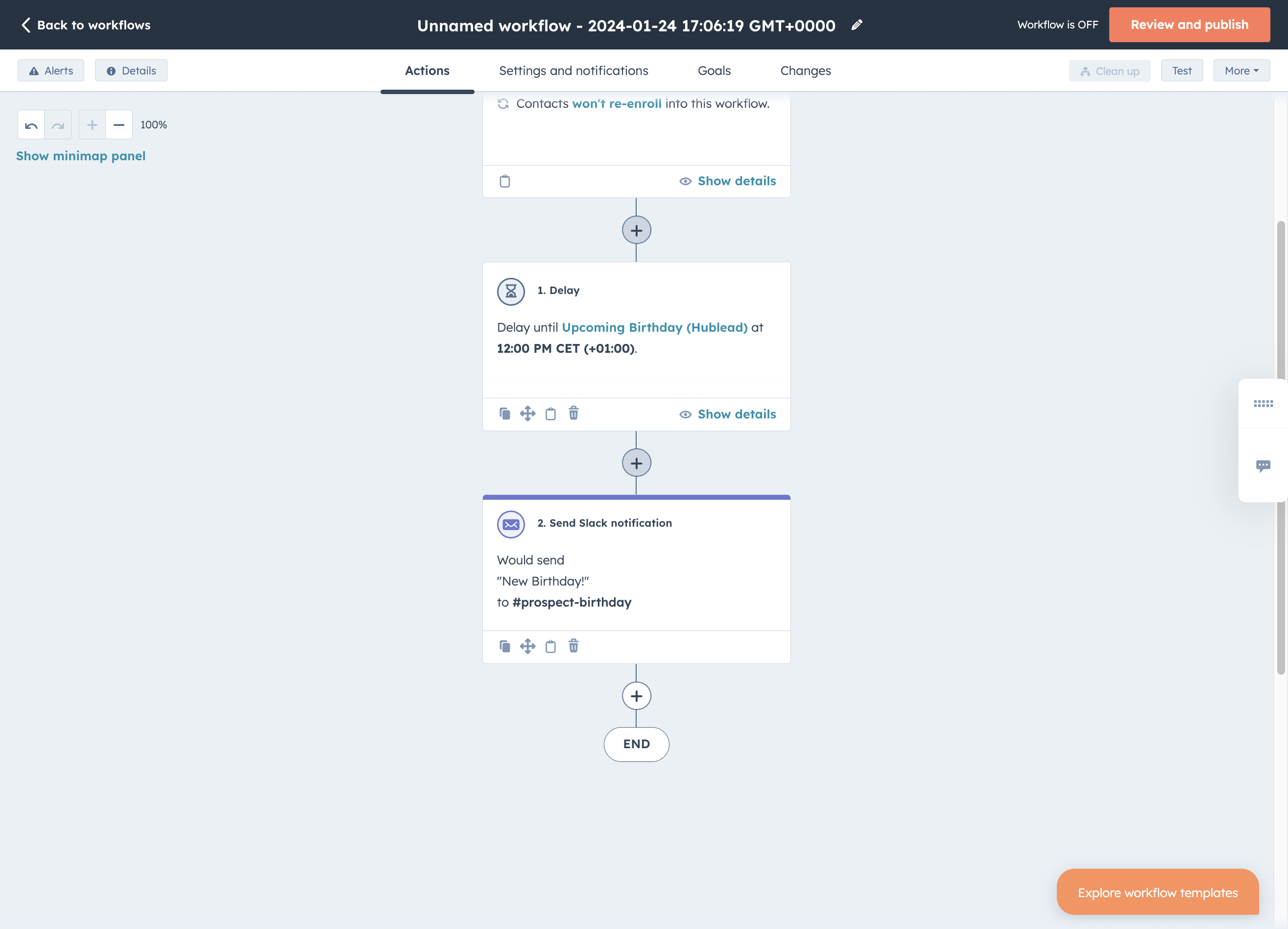
Task: Click clipboard icon in enrollment trigger card
Action: coord(505,181)
